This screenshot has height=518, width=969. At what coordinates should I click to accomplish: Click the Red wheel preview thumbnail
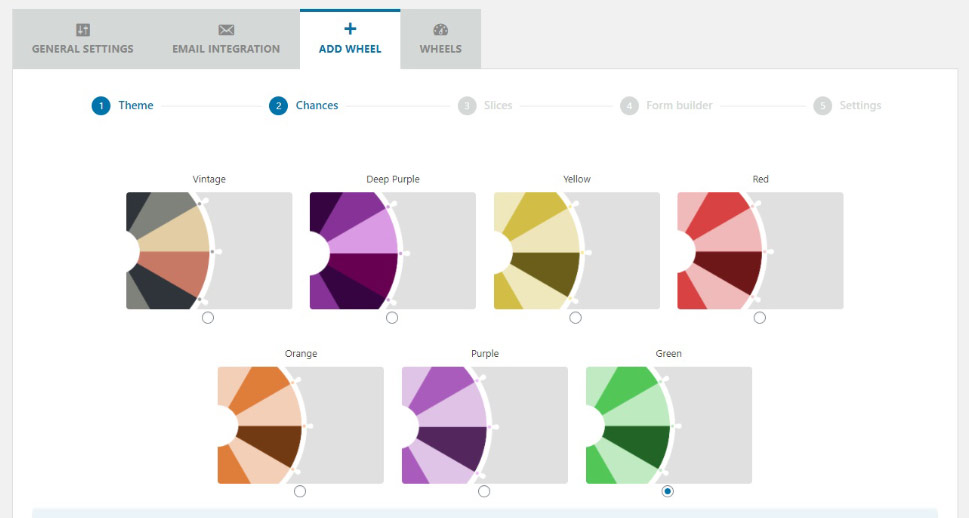(760, 250)
